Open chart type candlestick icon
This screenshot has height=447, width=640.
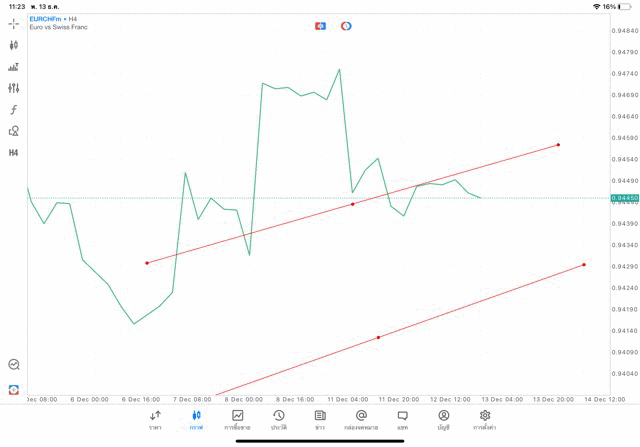(14, 45)
